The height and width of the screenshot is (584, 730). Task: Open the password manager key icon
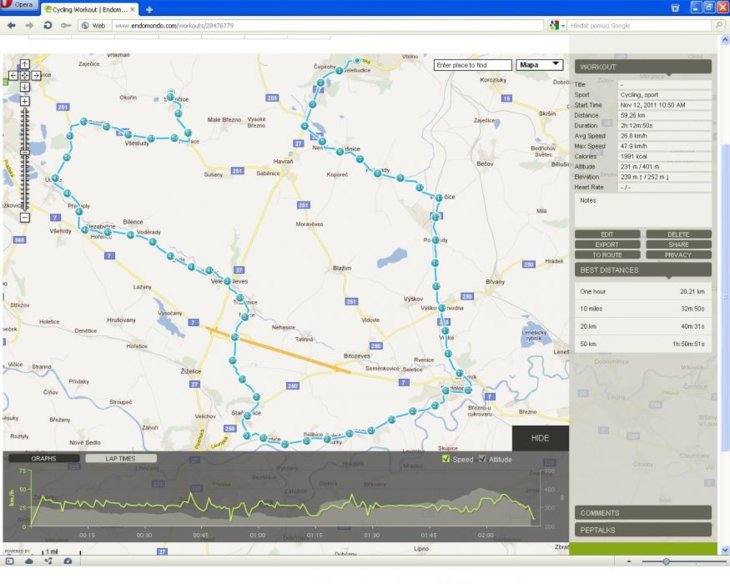click(x=66, y=26)
